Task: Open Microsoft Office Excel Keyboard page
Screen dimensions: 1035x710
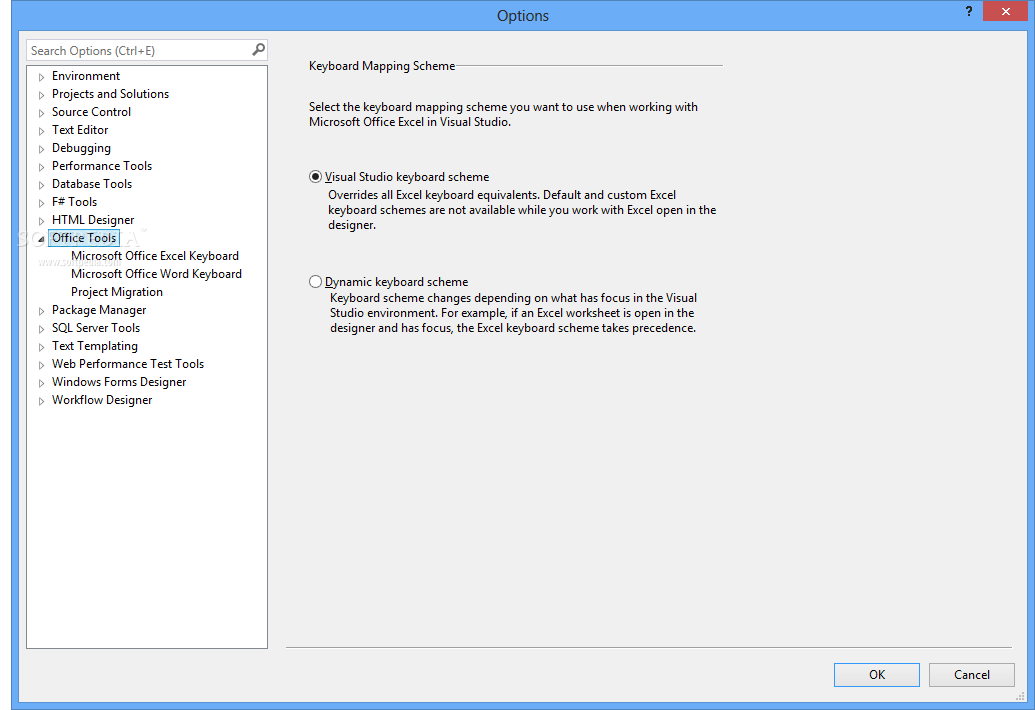Action: click(154, 256)
